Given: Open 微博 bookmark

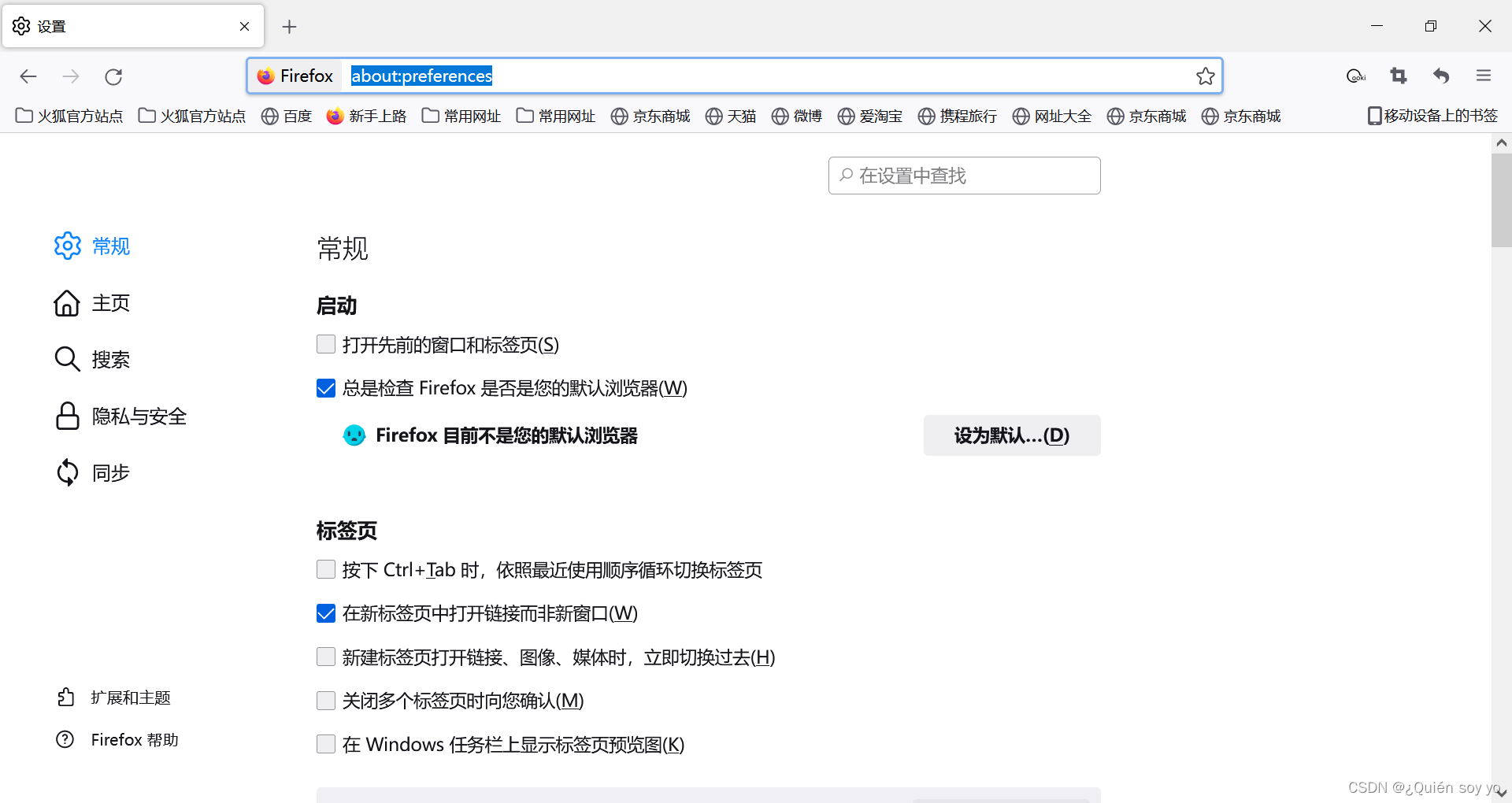Looking at the screenshot, I should click(x=797, y=117).
